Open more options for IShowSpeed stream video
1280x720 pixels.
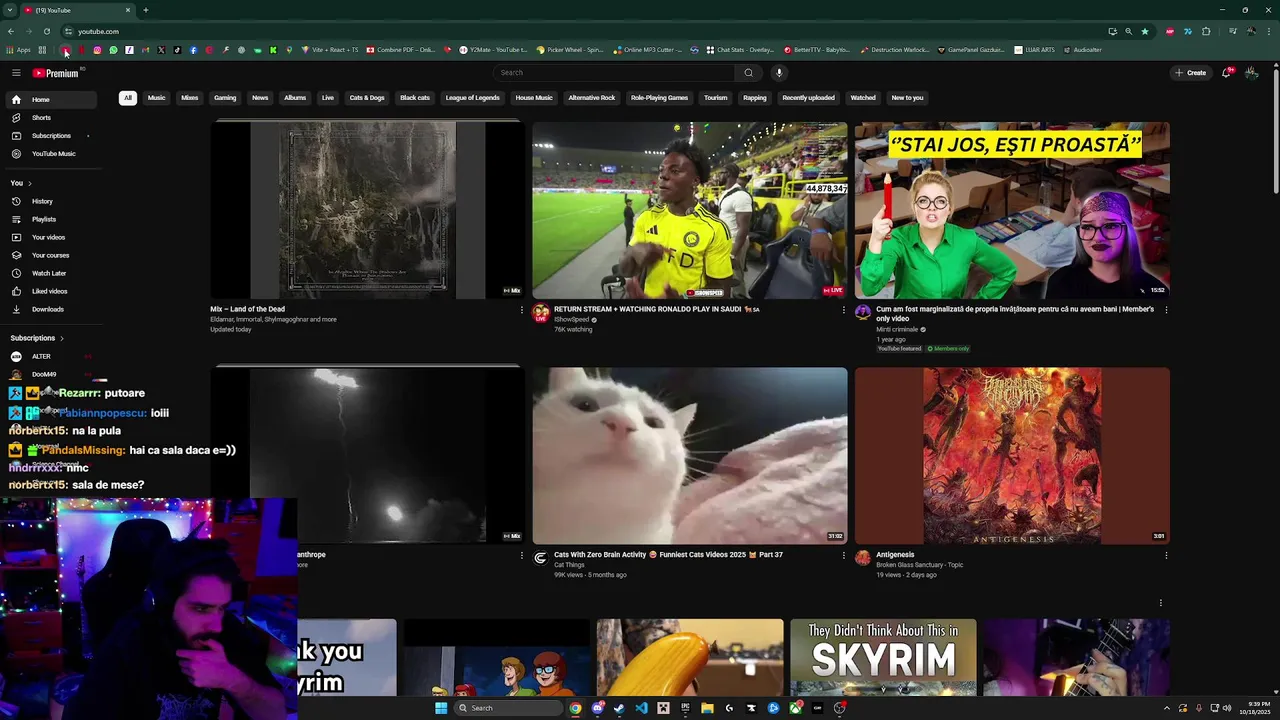point(843,310)
